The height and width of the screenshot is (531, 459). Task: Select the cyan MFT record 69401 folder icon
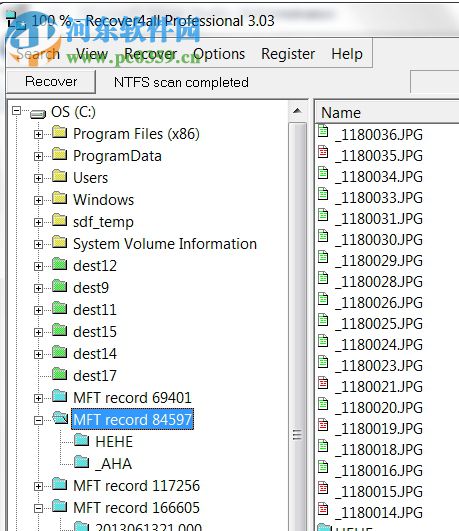coord(60,396)
